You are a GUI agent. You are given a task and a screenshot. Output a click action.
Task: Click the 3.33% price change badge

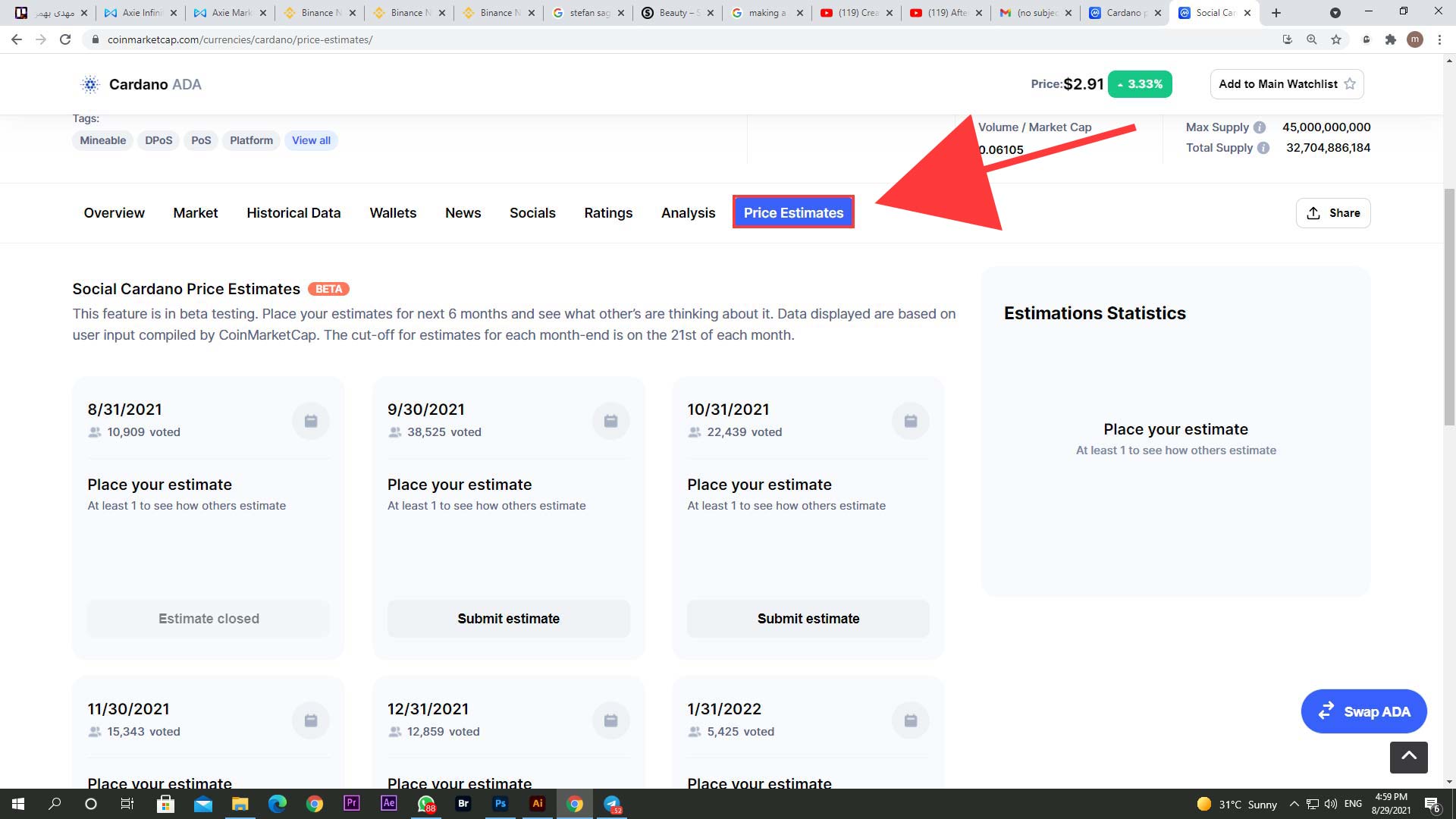1140,84
